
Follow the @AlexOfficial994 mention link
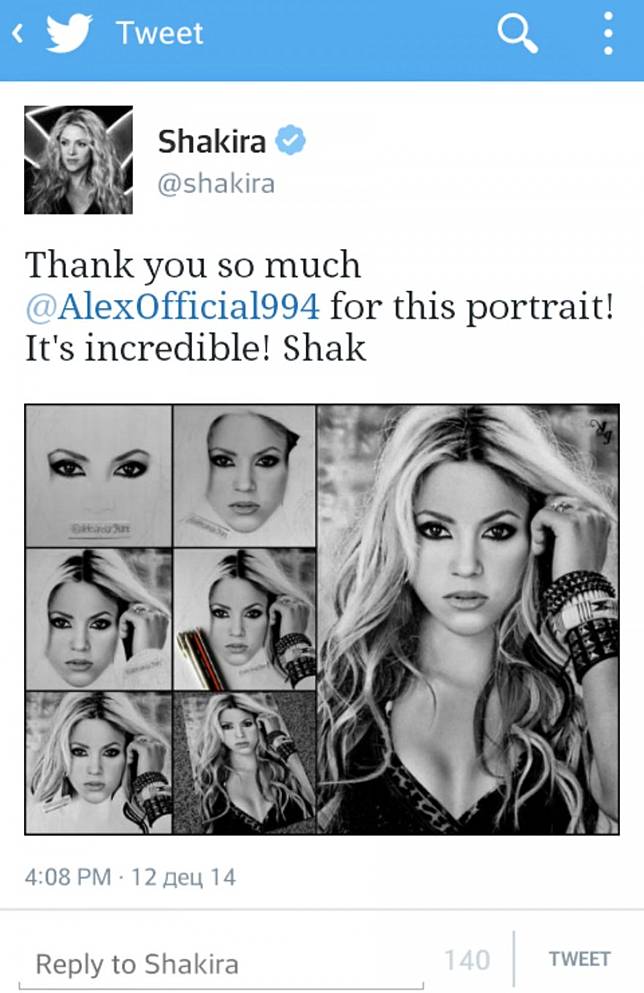(x=172, y=307)
